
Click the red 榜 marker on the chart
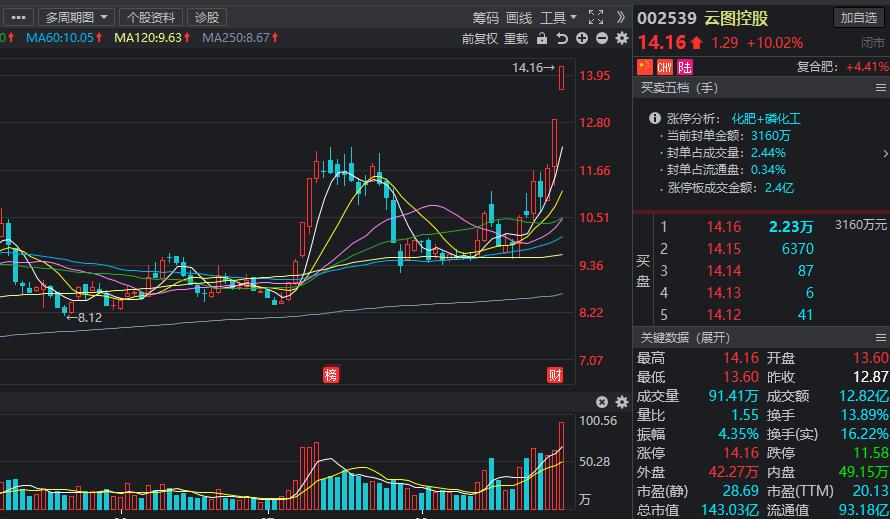point(331,375)
